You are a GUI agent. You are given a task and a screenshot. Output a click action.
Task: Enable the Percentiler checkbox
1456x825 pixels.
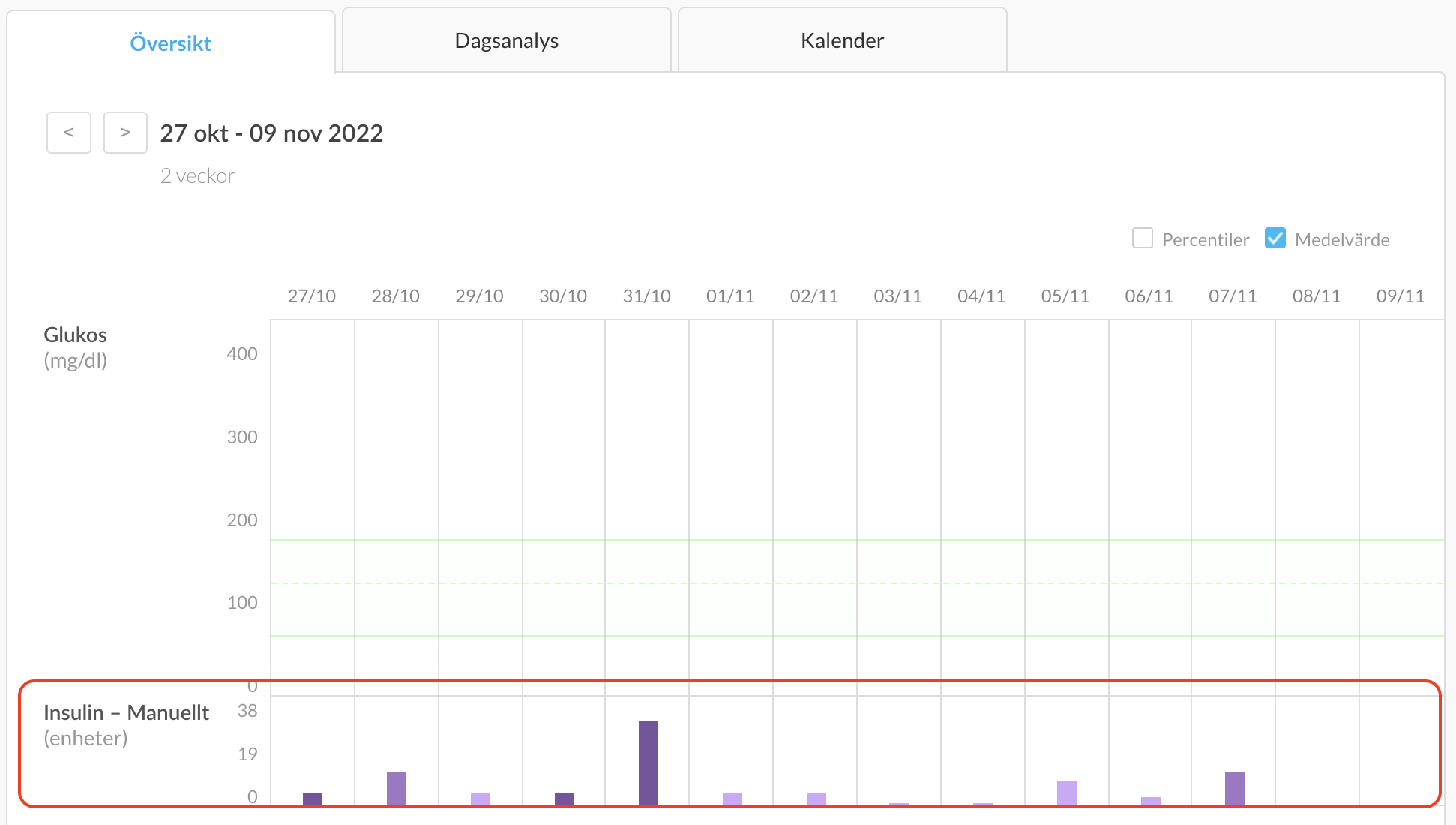click(x=1143, y=238)
